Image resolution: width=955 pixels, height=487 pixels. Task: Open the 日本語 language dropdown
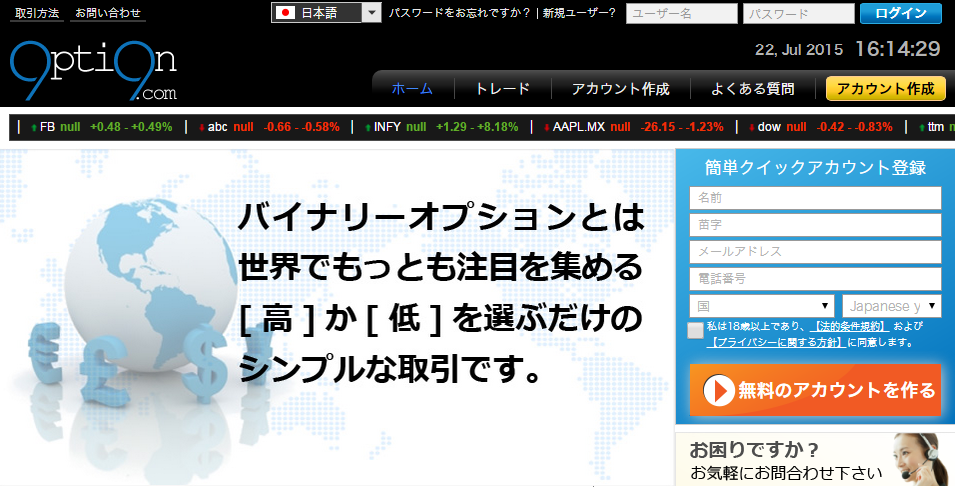[326, 13]
